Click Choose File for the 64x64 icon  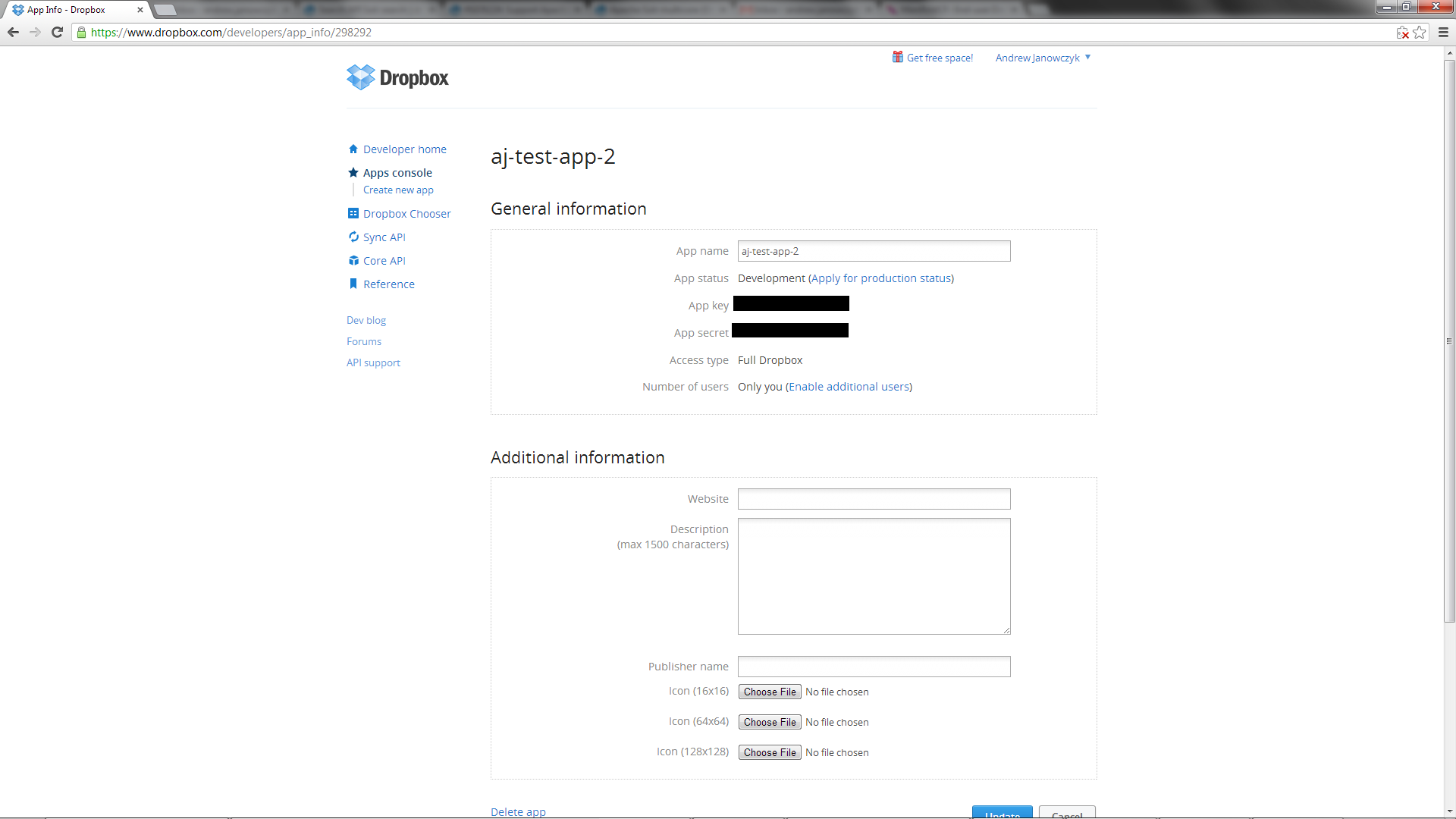769,722
